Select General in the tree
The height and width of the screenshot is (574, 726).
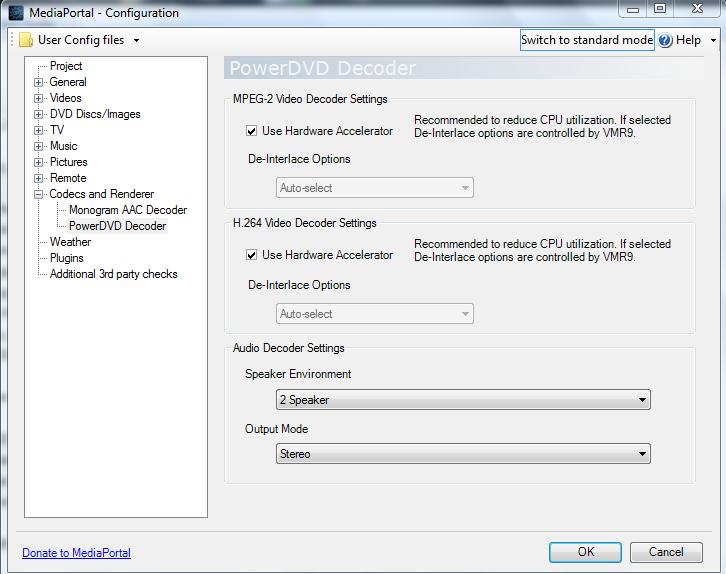pyautogui.click(x=68, y=82)
